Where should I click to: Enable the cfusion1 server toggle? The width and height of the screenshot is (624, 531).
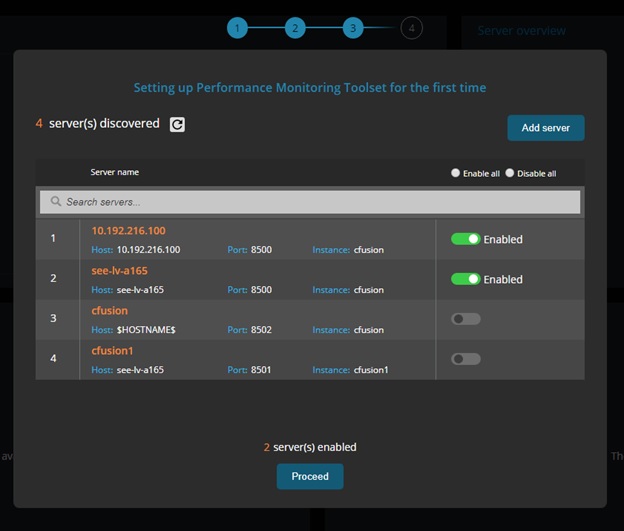point(465,359)
